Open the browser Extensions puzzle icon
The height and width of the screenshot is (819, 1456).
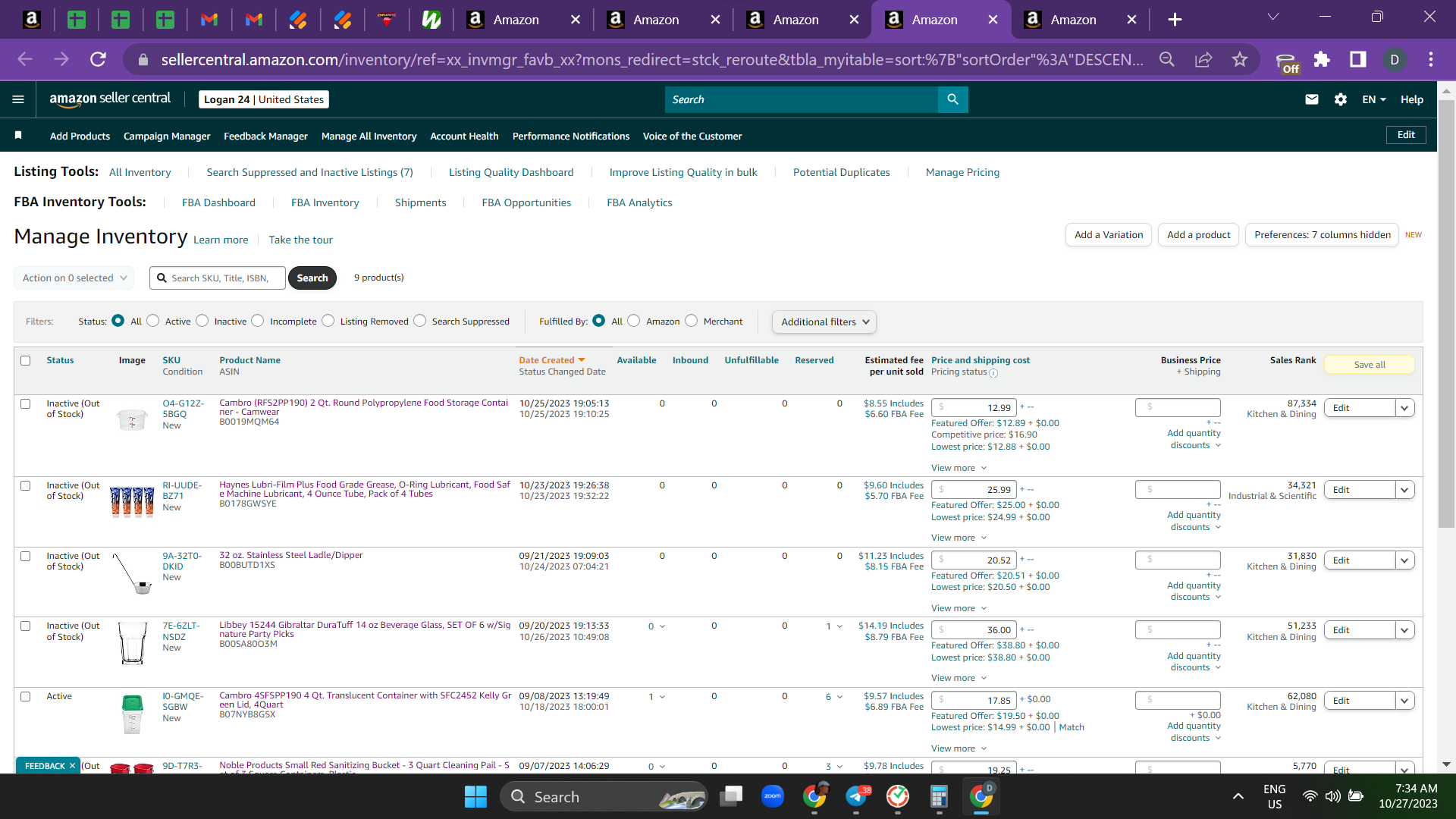pyautogui.click(x=1322, y=59)
